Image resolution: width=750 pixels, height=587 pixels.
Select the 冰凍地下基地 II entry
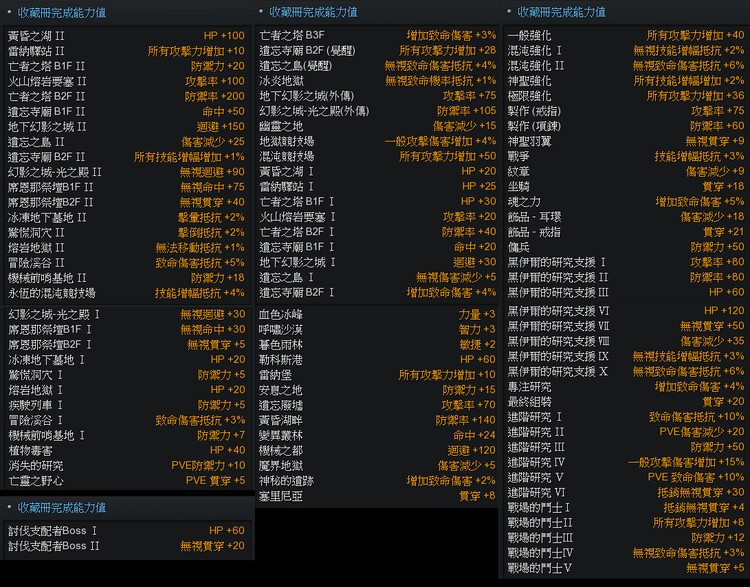(x=47, y=218)
